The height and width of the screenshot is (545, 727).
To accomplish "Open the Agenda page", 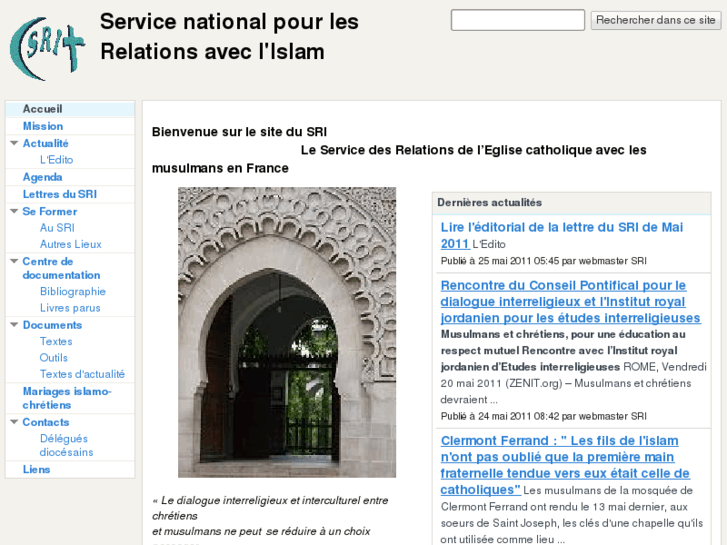I will point(42,177).
